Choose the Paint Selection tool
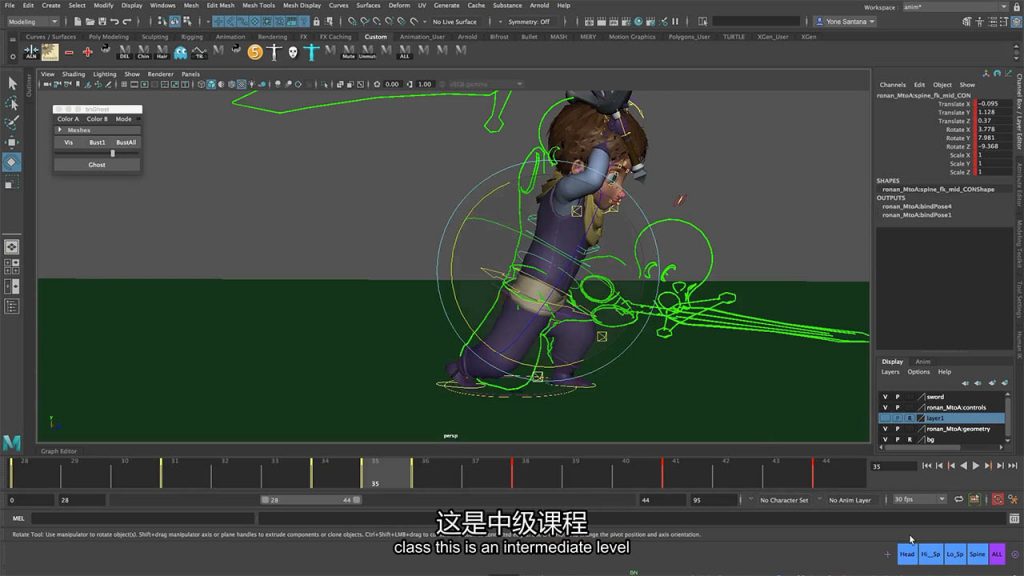The height and width of the screenshot is (576, 1024). pyautogui.click(x=12, y=123)
